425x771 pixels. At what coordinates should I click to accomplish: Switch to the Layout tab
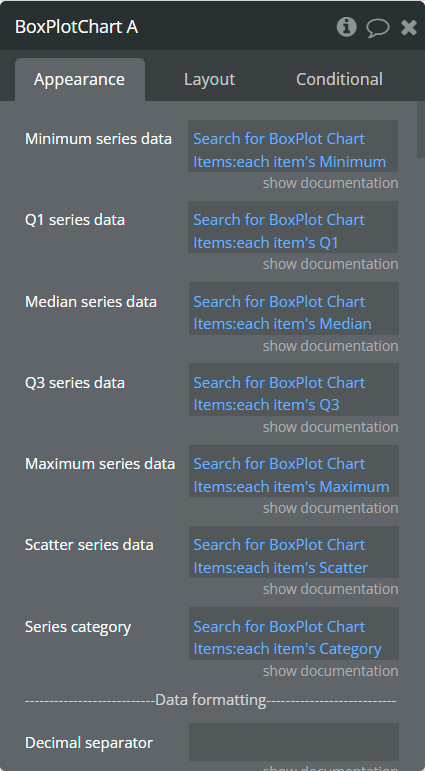point(210,79)
